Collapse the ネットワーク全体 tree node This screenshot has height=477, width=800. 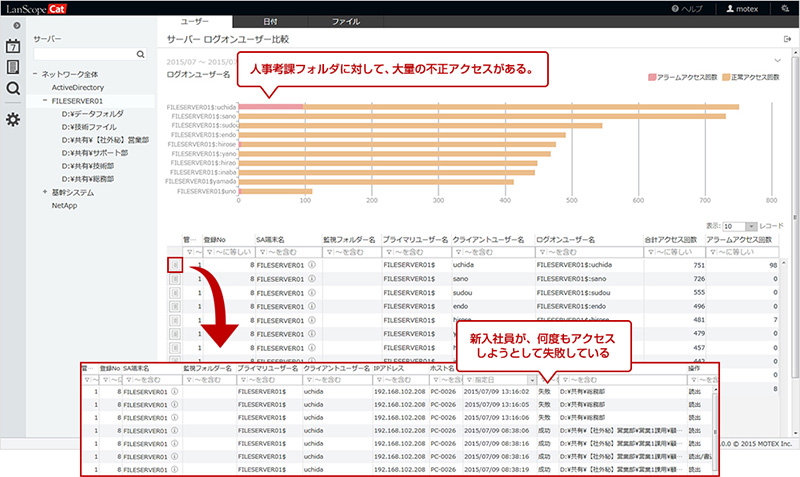(x=35, y=74)
